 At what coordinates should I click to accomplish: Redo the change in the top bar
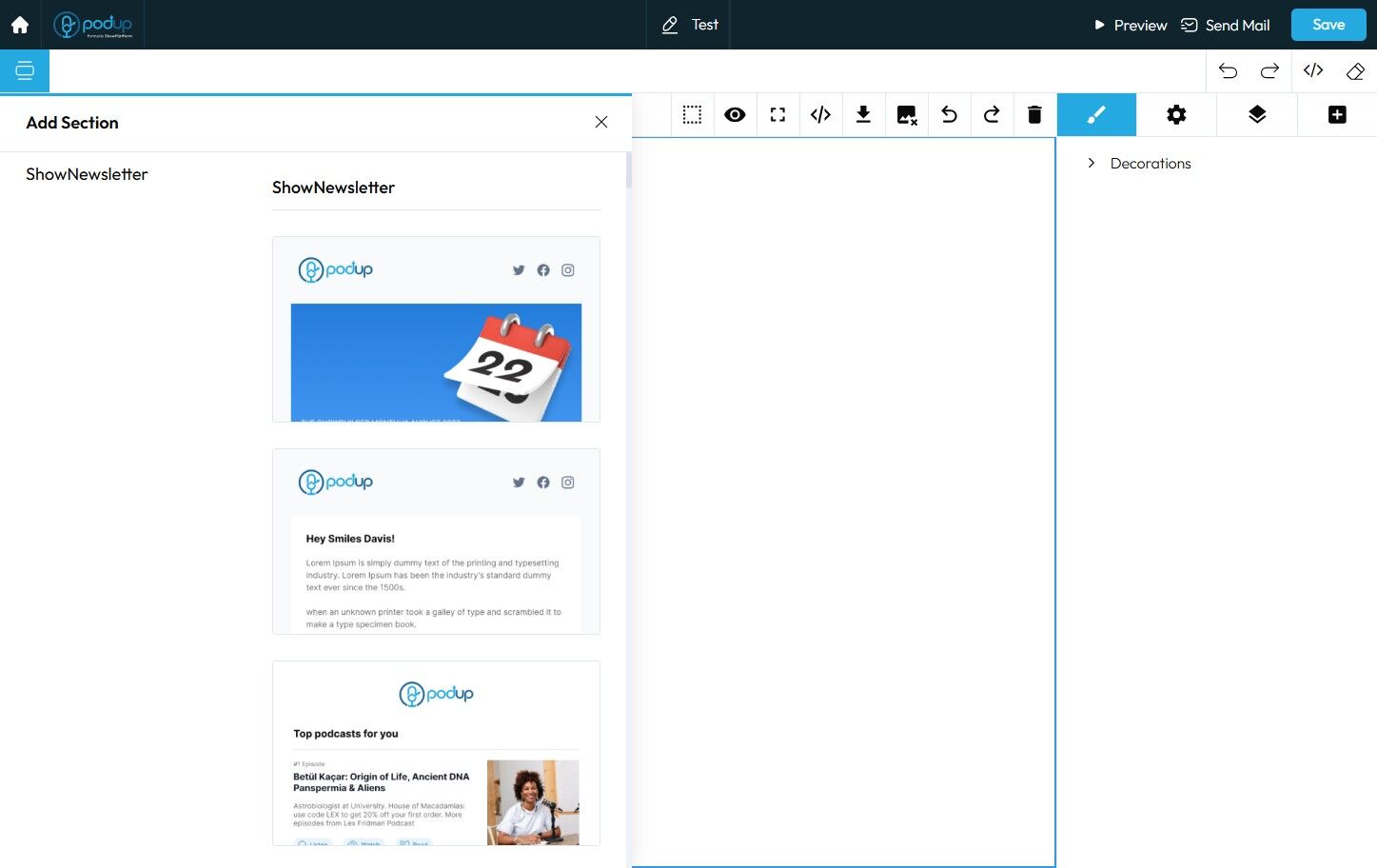[x=1269, y=70]
